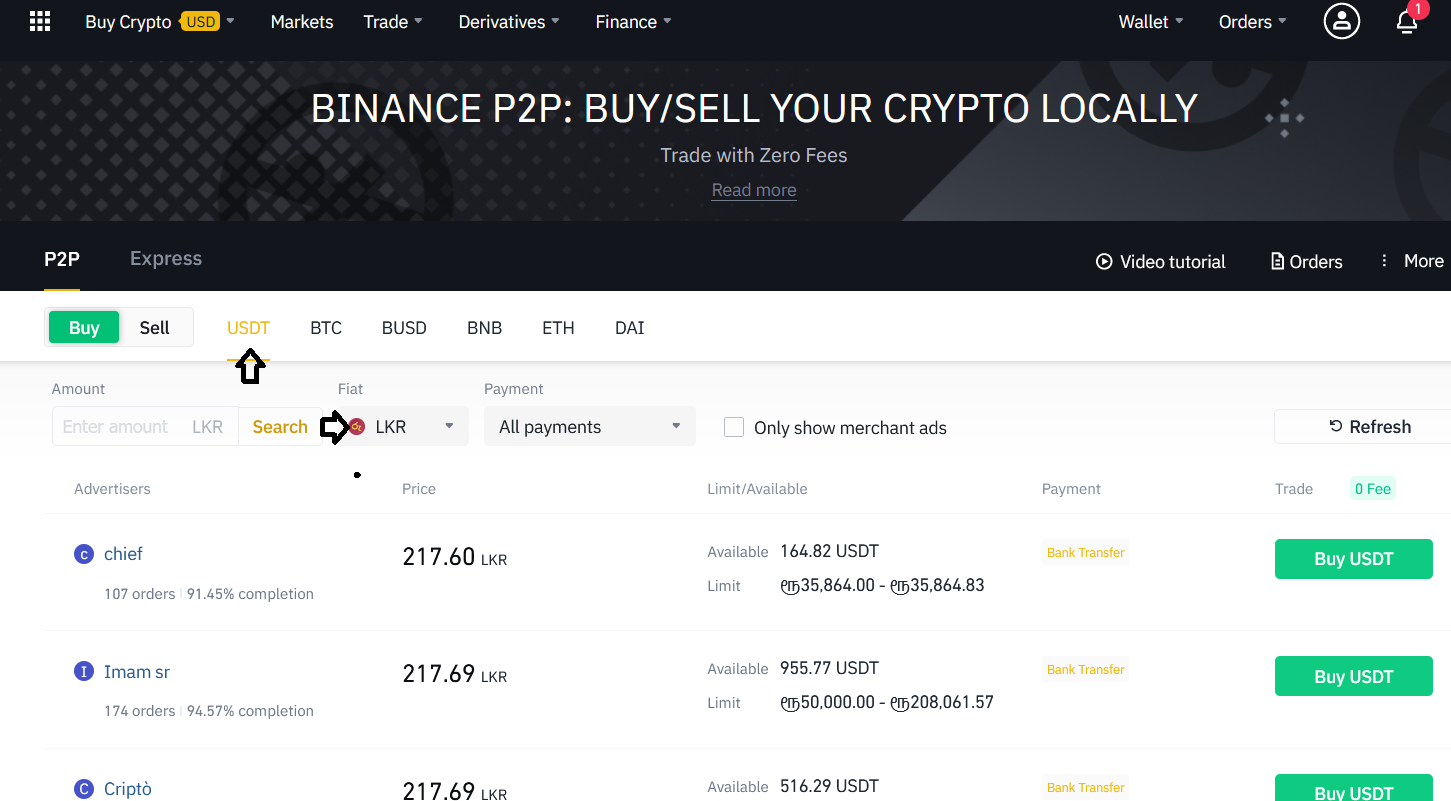The width and height of the screenshot is (1451, 801).
Task: Select the ETH coin tab
Action: coord(558,327)
